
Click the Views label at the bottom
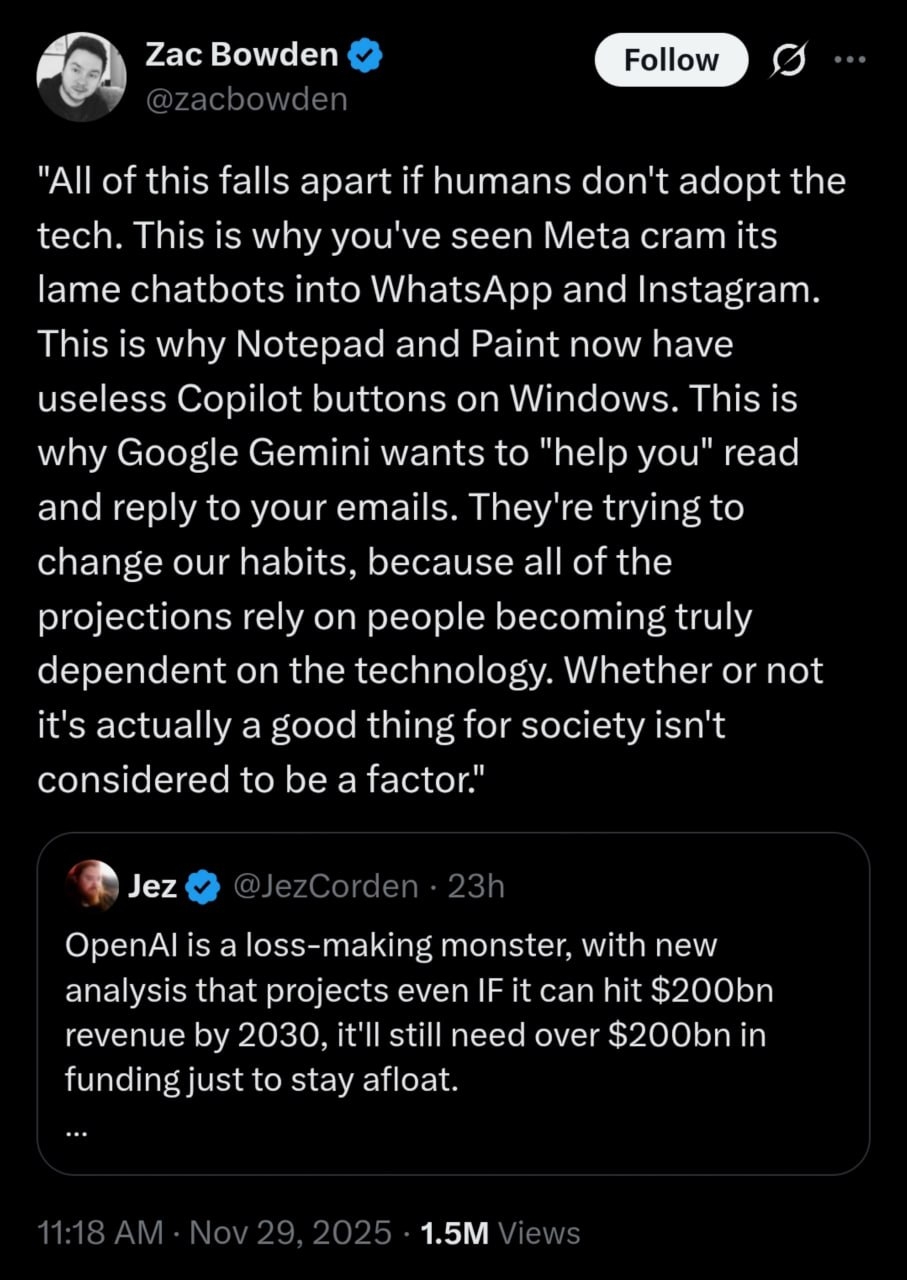point(538,1232)
